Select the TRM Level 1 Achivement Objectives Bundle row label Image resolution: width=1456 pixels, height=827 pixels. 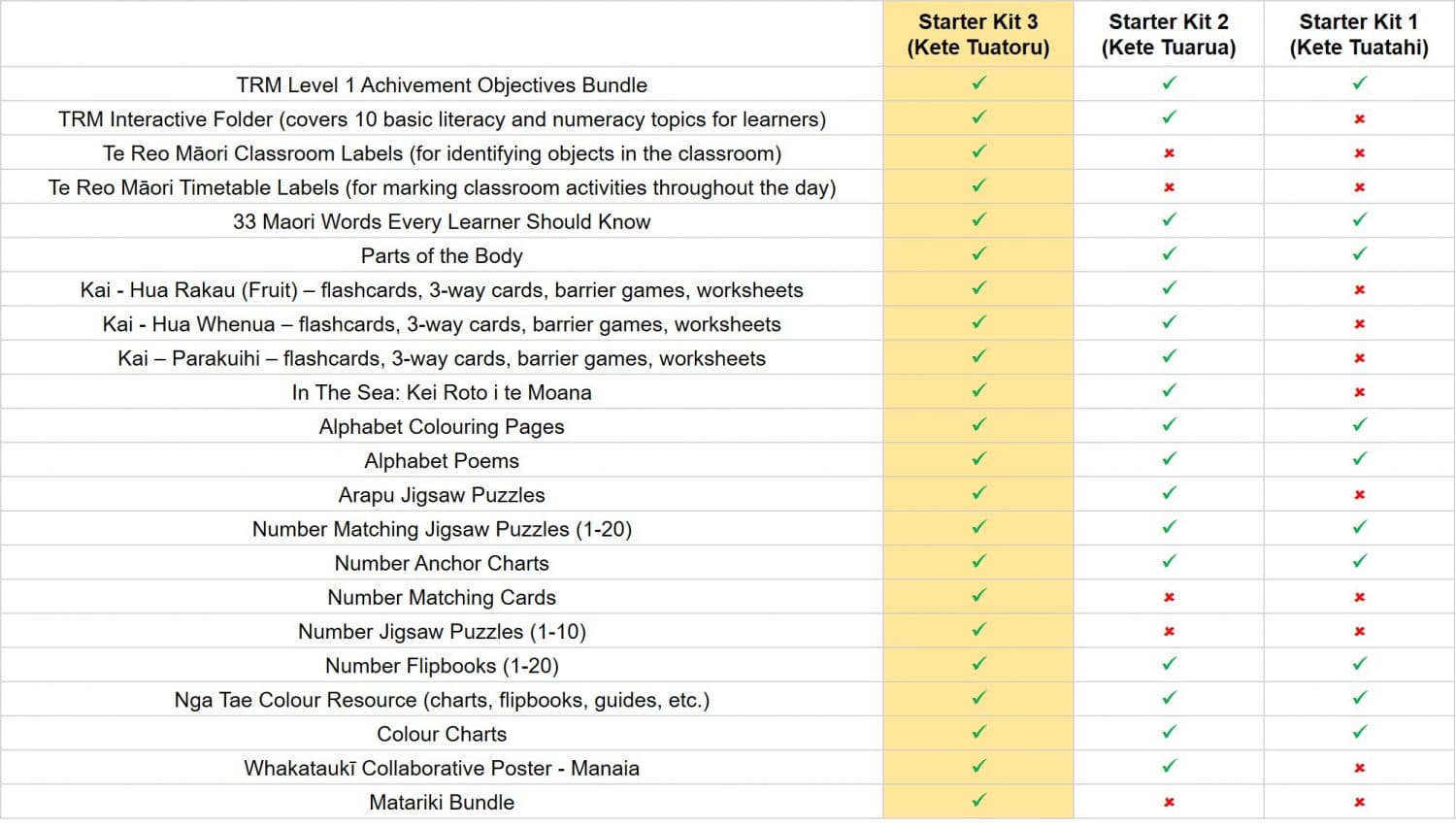point(442,85)
